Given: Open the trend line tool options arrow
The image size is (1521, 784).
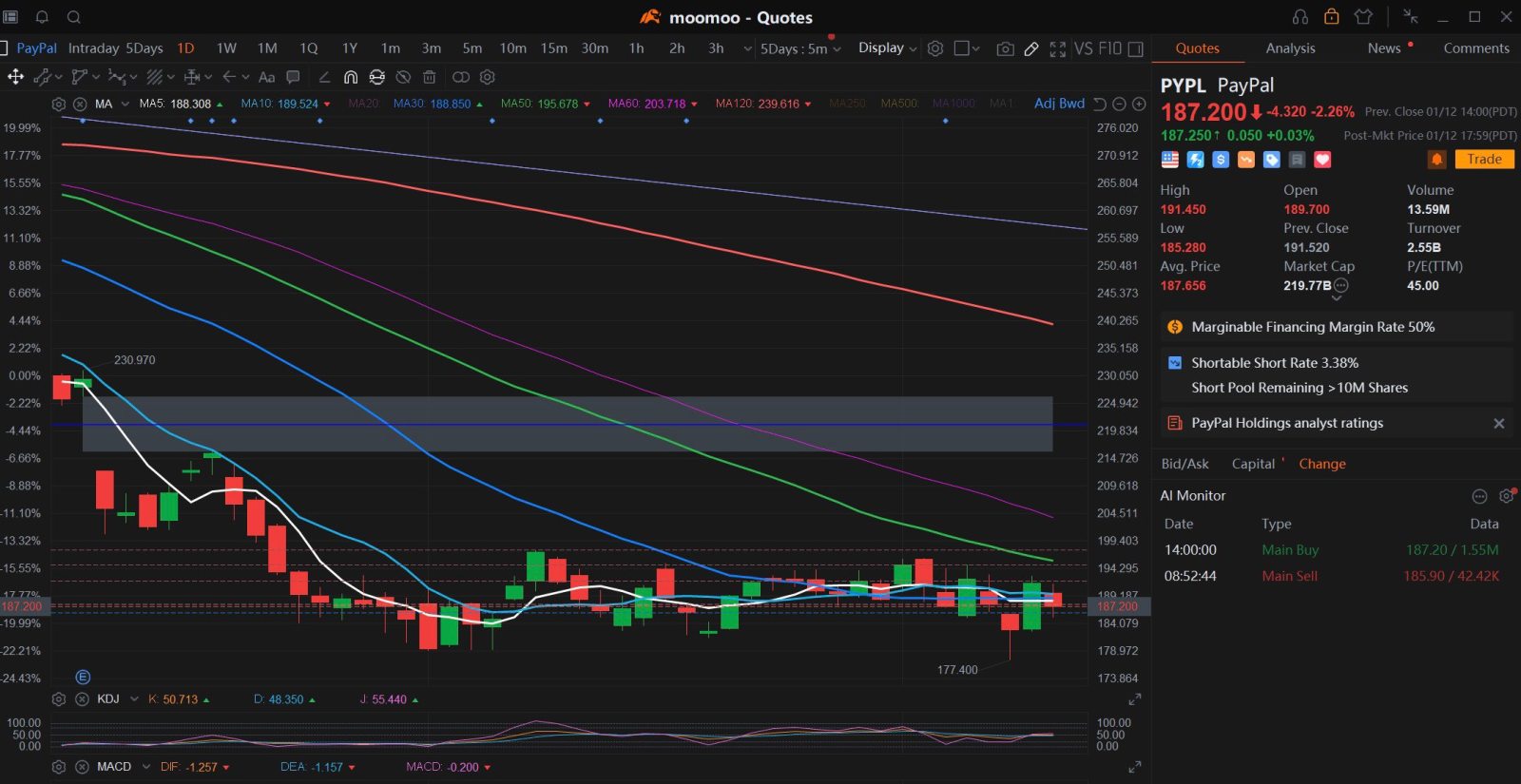Looking at the screenshot, I should coord(58,77).
